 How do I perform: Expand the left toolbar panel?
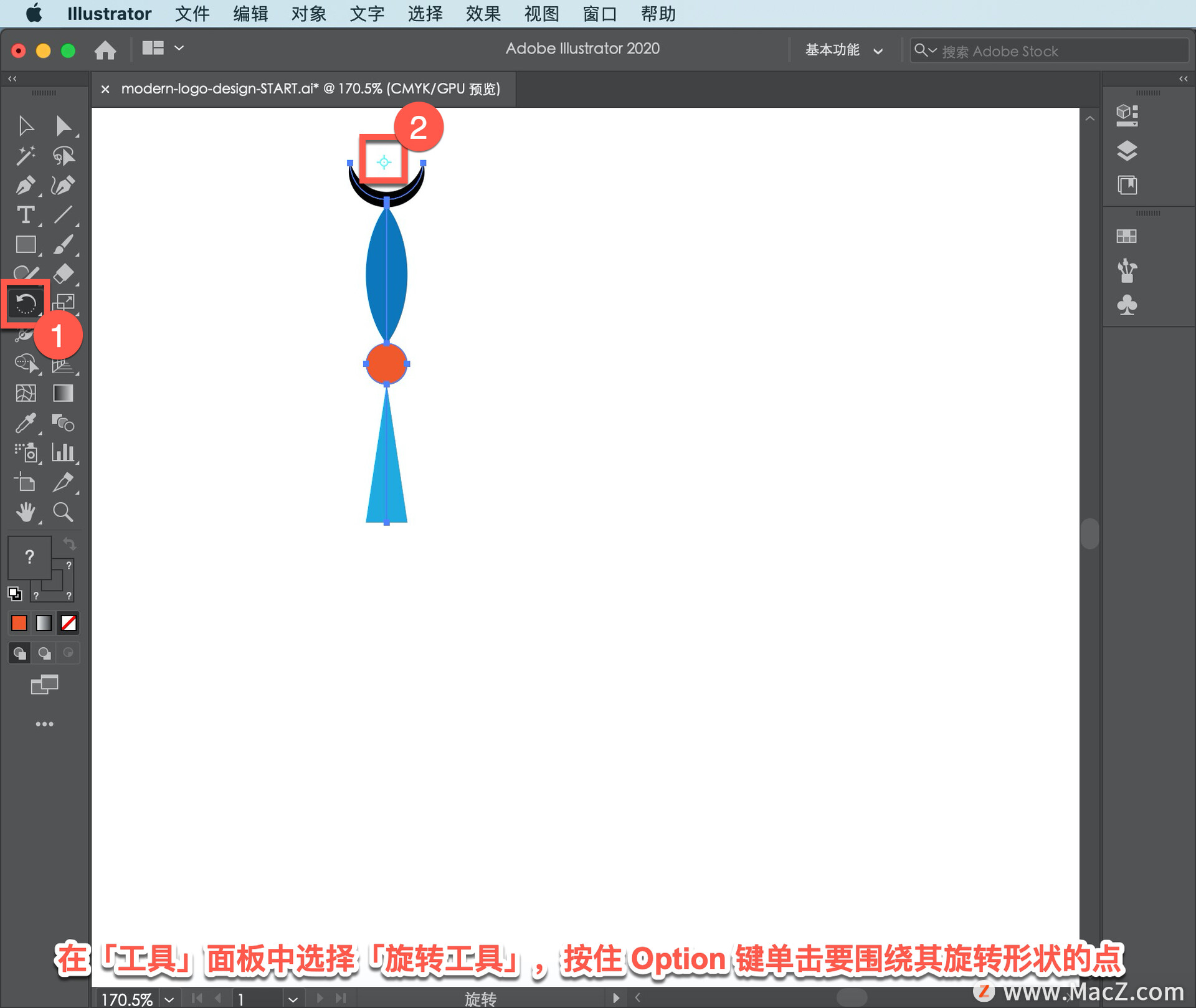point(12,78)
